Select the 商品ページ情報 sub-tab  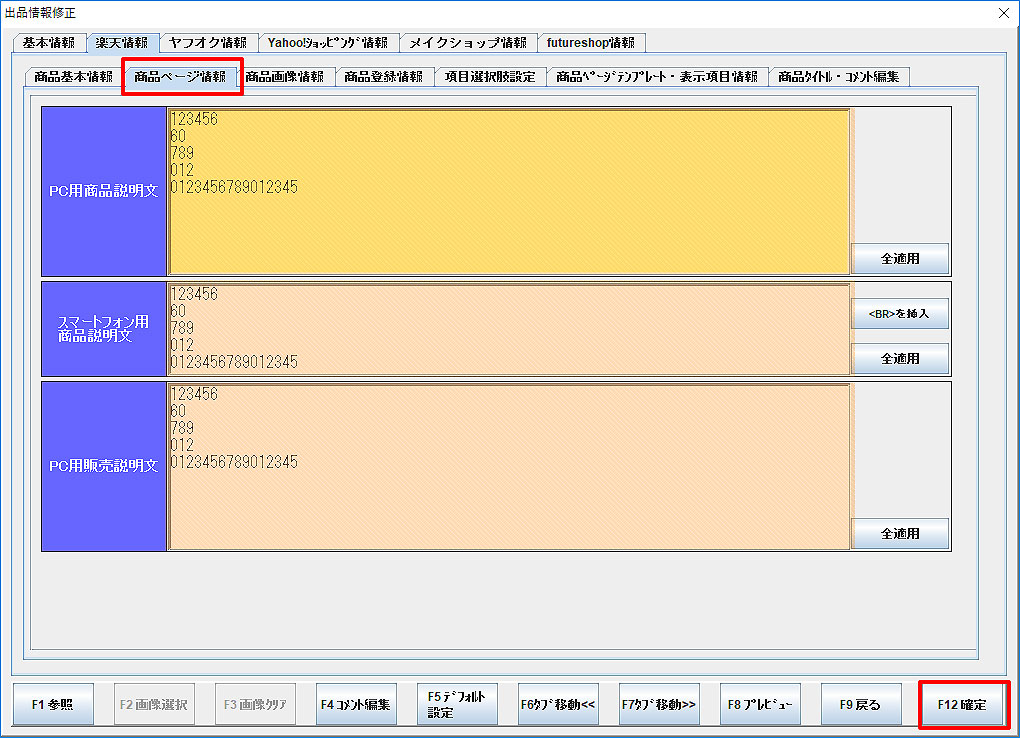(180, 77)
